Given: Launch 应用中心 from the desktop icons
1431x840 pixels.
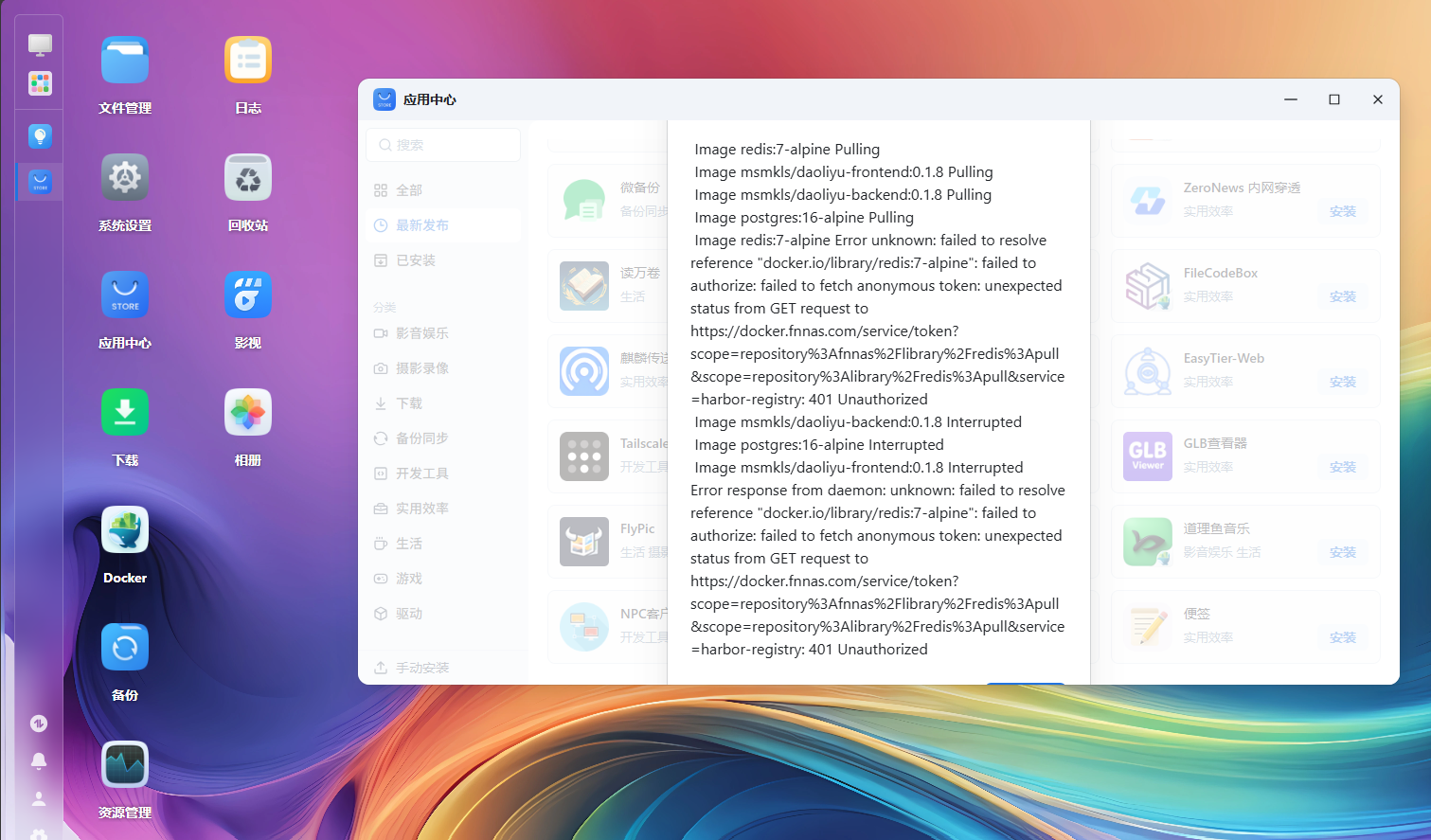Looking at the screenshot, I should click(x=125, y=295).
